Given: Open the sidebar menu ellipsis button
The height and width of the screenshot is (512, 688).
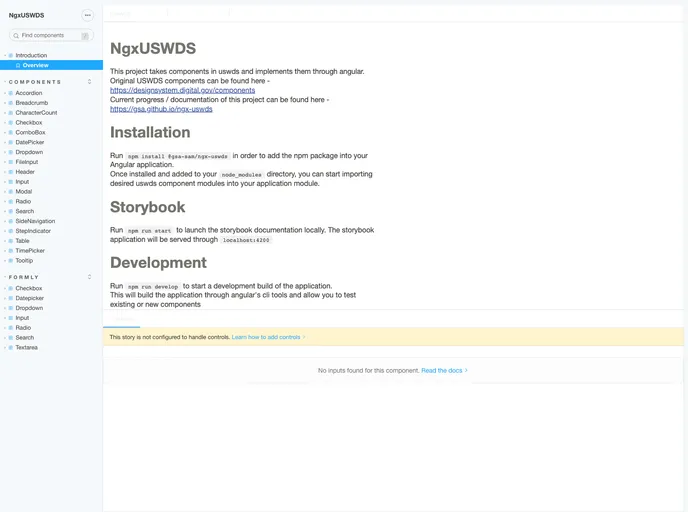Looking at the screenshot, I should pyautogui.click(x=88, y=15).
